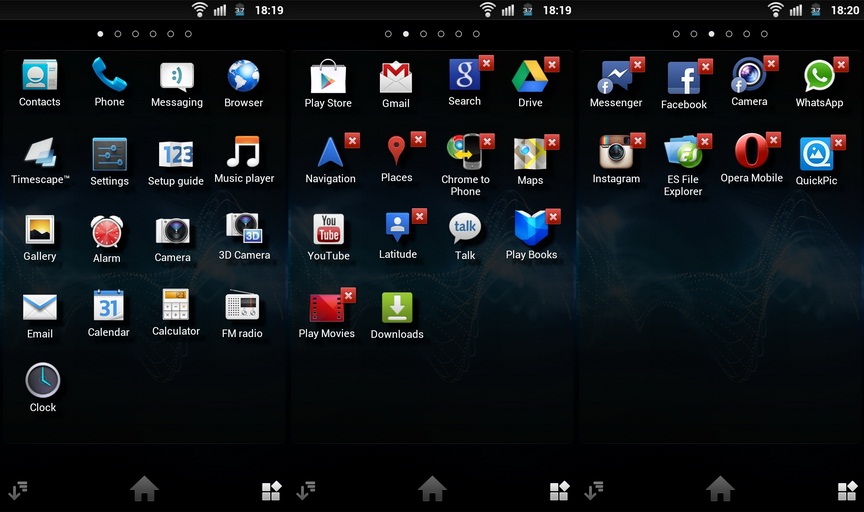Launch the Setup guide app
The width and height of the screenshot is (864, 512).
click(x=176, y=154)
